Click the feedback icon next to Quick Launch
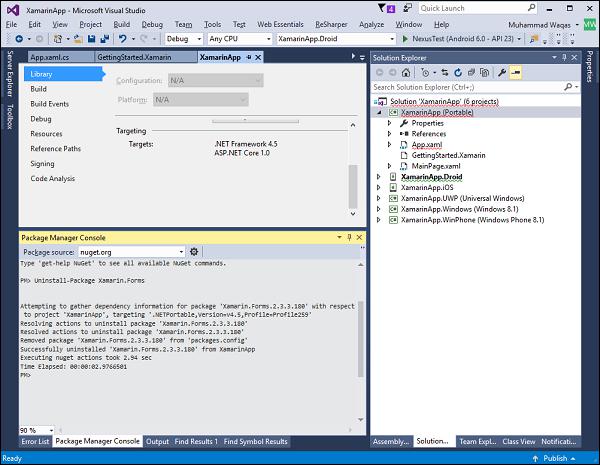 [408, 8]
